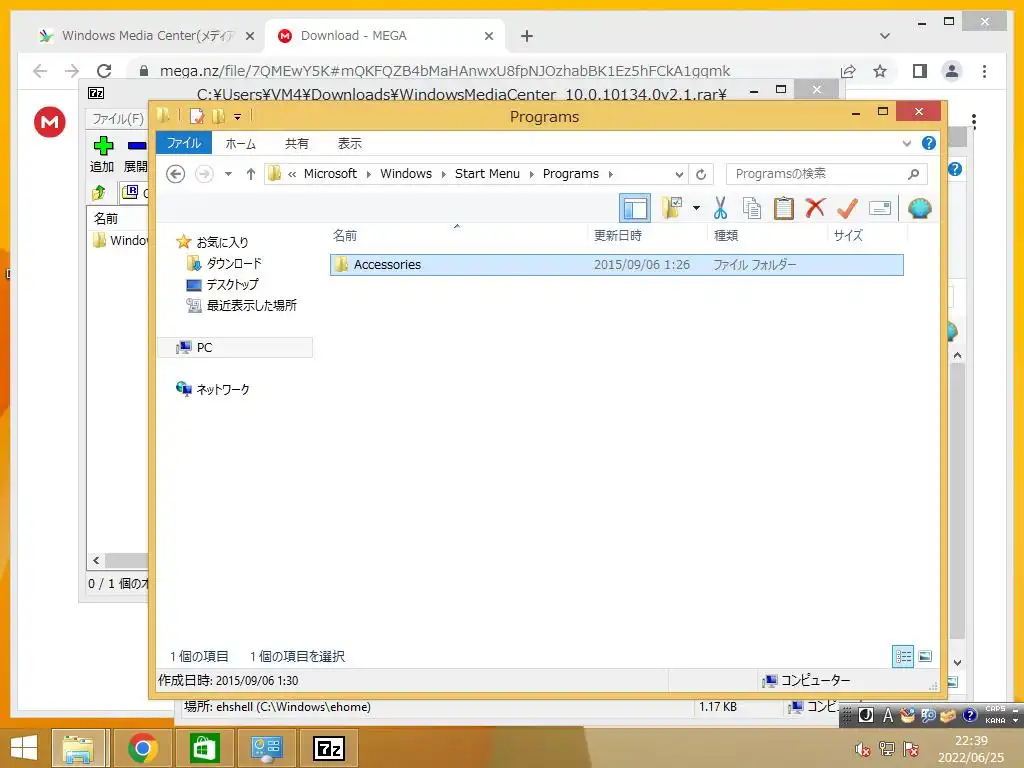Select PC in navigation pane

coord(235,347)
